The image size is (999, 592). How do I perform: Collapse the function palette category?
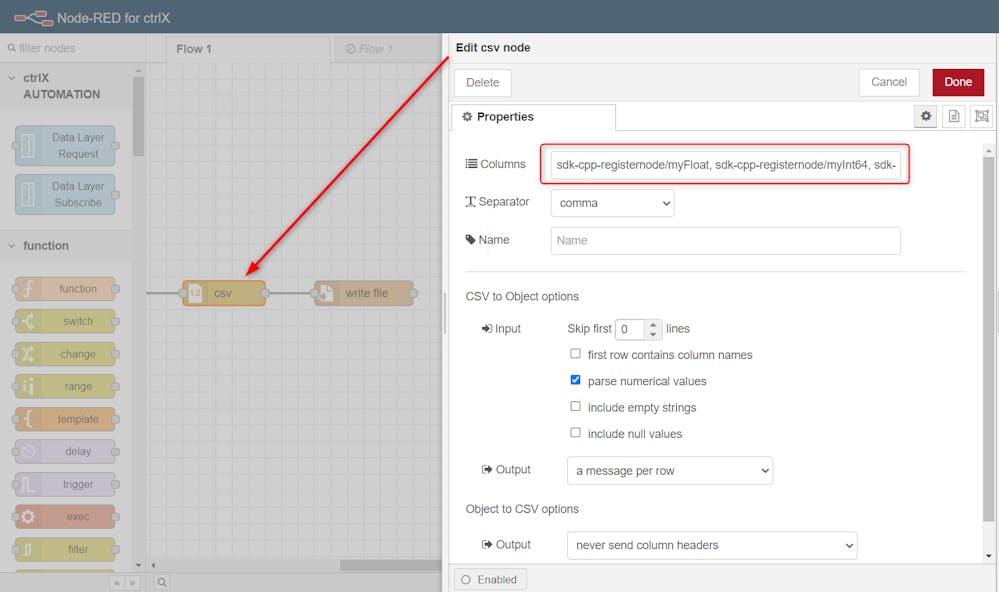[x=46, y=245]
